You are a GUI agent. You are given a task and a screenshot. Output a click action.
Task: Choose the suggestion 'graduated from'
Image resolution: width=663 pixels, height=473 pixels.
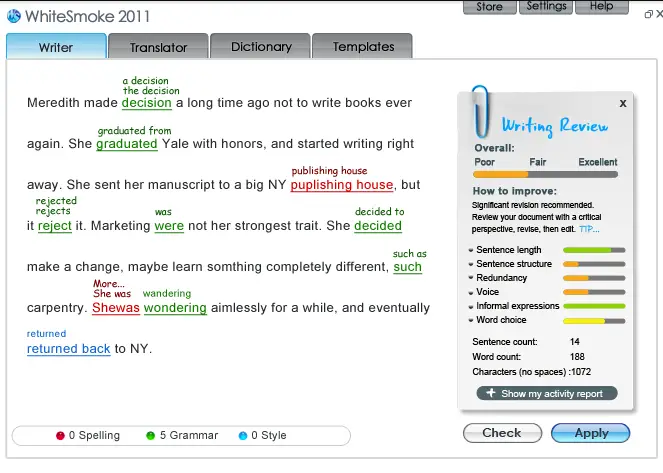134,131
